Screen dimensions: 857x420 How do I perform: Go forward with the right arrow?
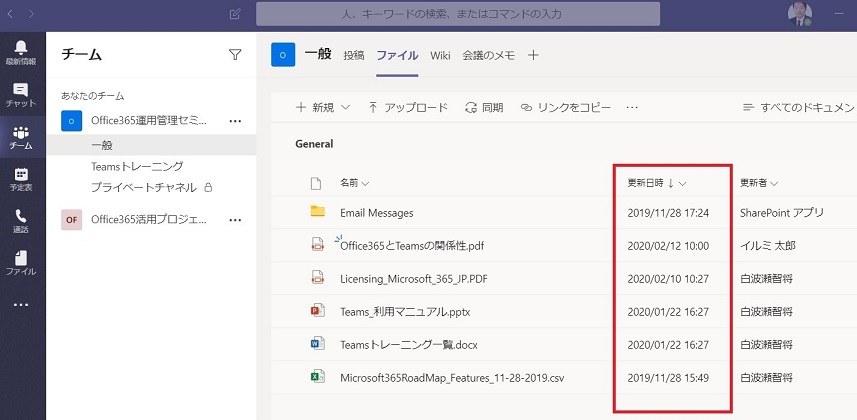click(x=31, y=14)
